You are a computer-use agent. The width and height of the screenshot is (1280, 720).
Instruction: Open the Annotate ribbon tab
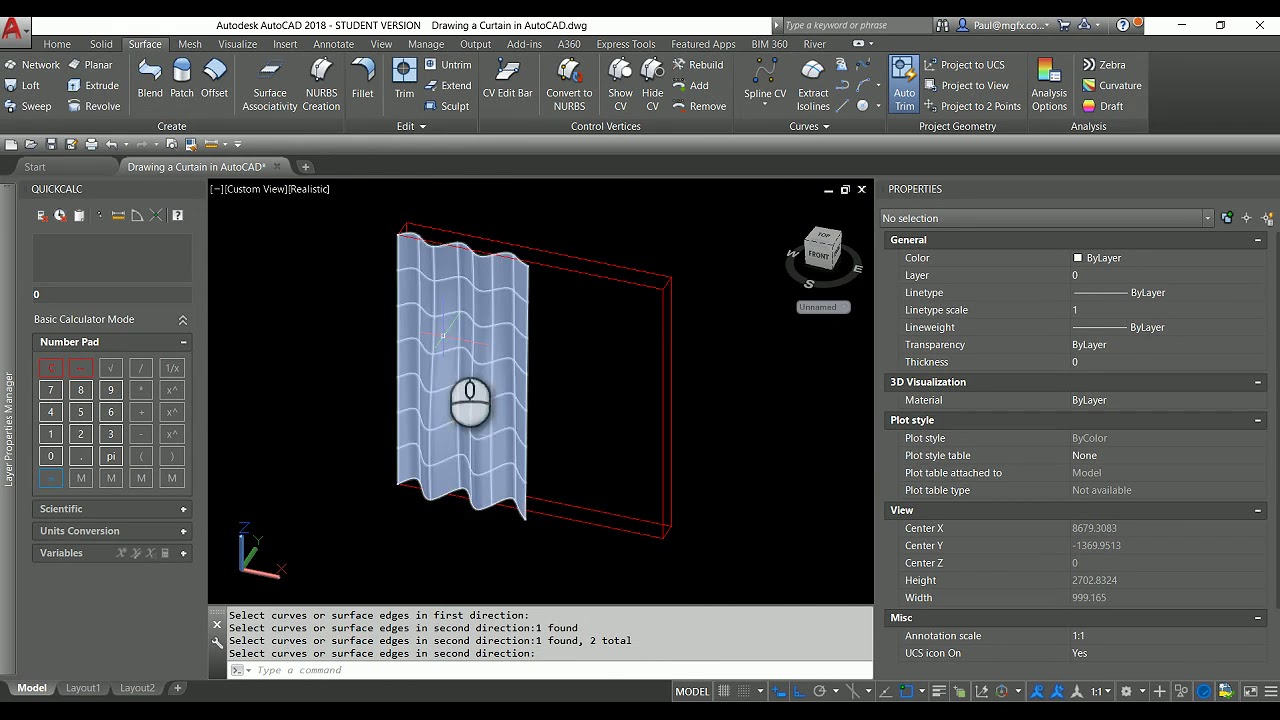[x=333, y=44]
